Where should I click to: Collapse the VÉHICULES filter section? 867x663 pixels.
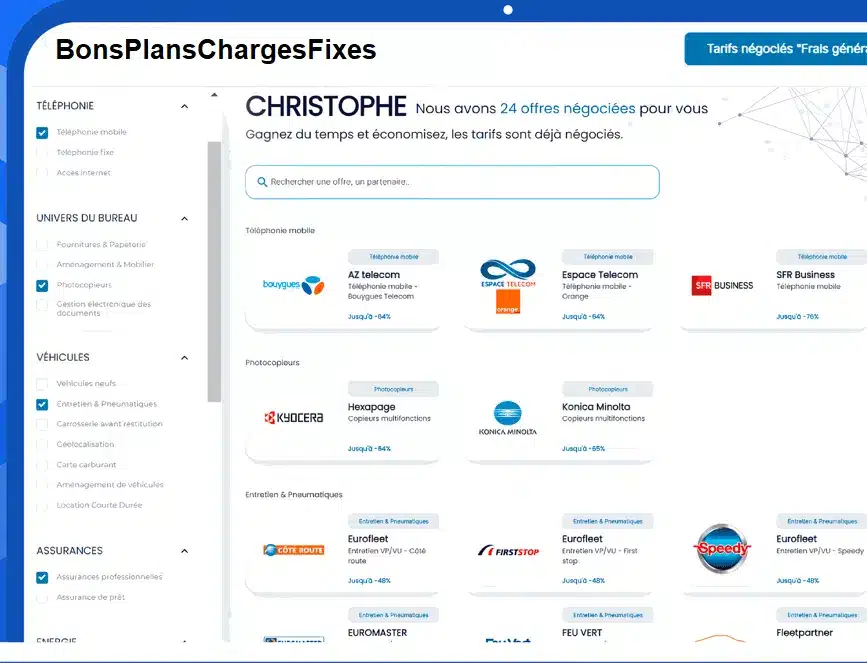point(184,358)
